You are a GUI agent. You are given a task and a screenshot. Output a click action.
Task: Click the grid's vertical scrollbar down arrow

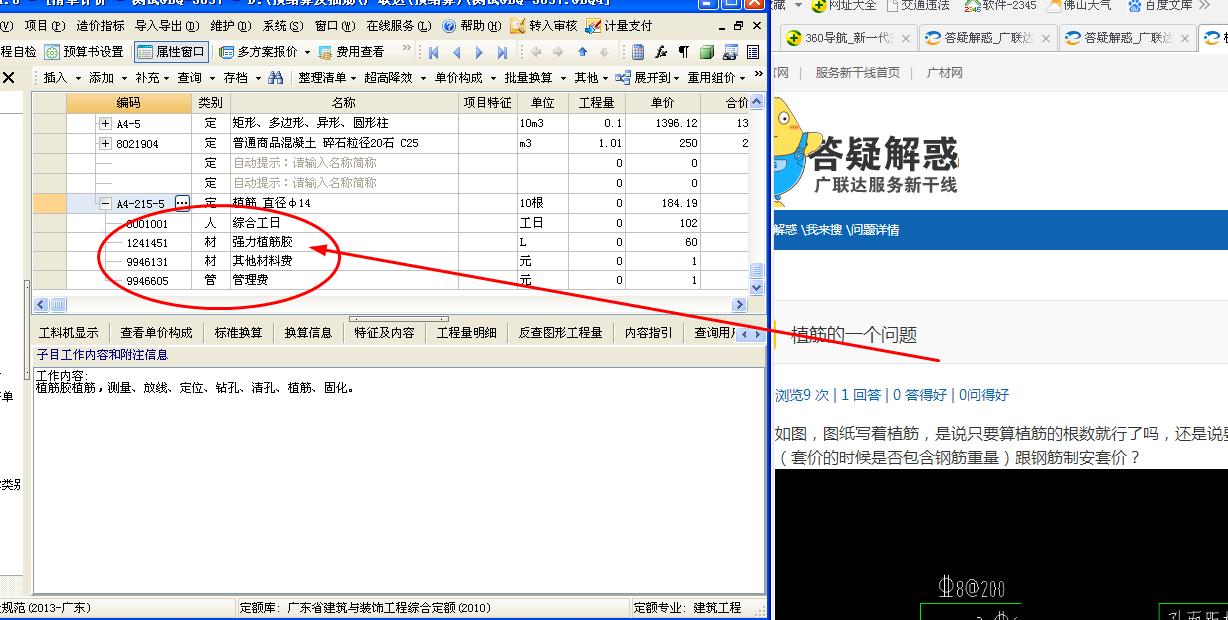757,288
